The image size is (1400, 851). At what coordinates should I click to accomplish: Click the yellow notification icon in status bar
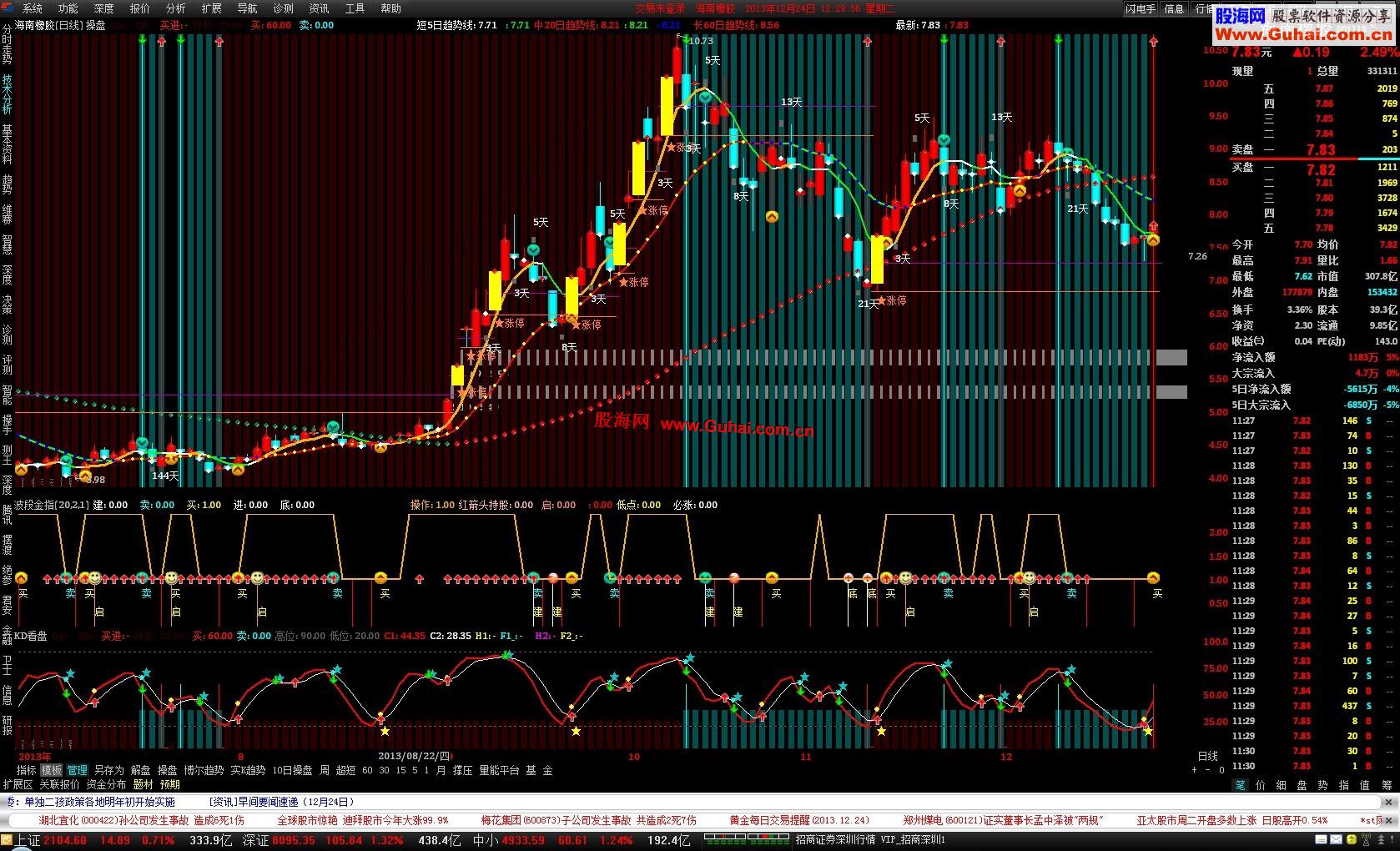1352,839
